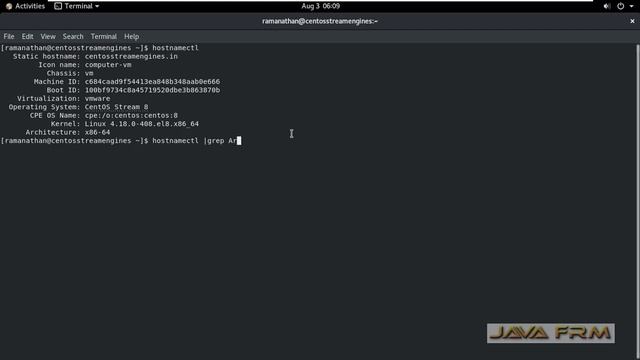Viewport: 640px width, 360px height.
Task: Click the Boot ID value 100bf9734c8a45719520dbe3b863870b
Action: pos(152,90)
